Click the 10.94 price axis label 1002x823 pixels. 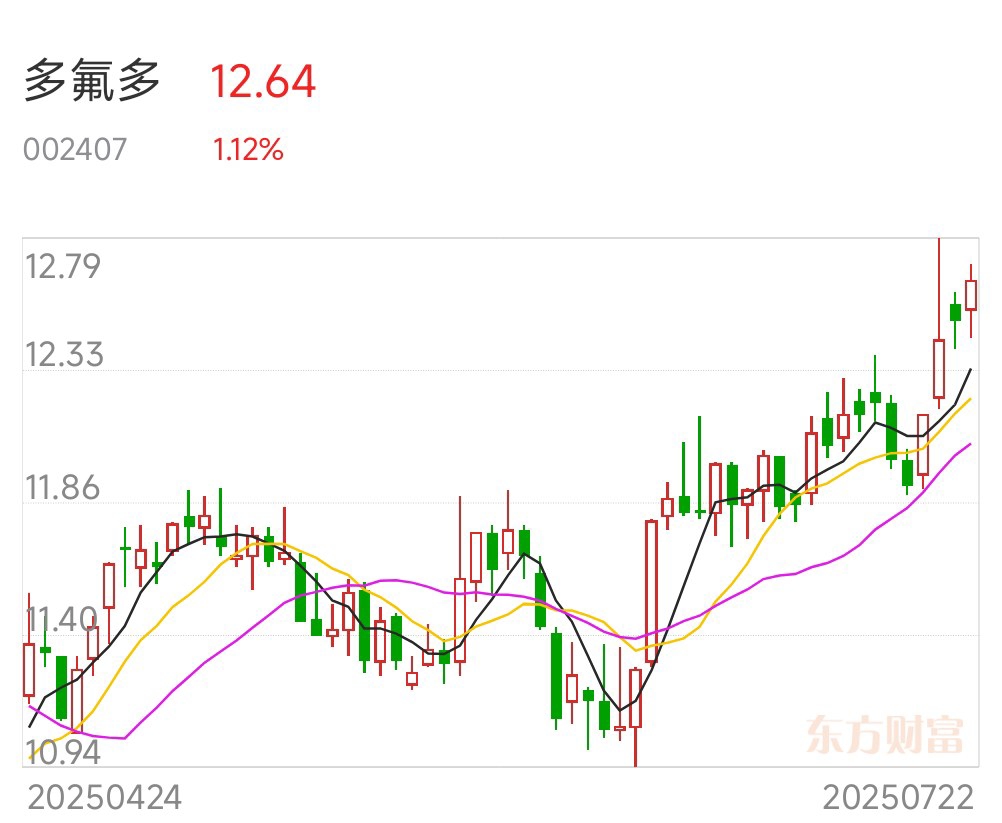(63, 753)
